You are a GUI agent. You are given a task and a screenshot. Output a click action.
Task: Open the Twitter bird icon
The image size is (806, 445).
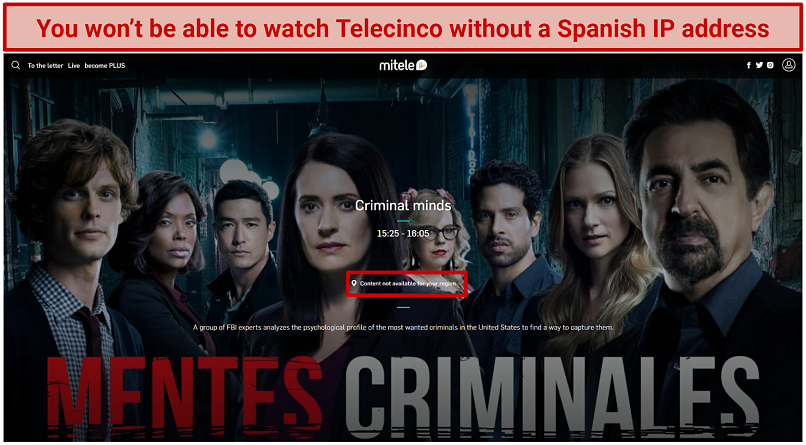(x=759, y=65)
